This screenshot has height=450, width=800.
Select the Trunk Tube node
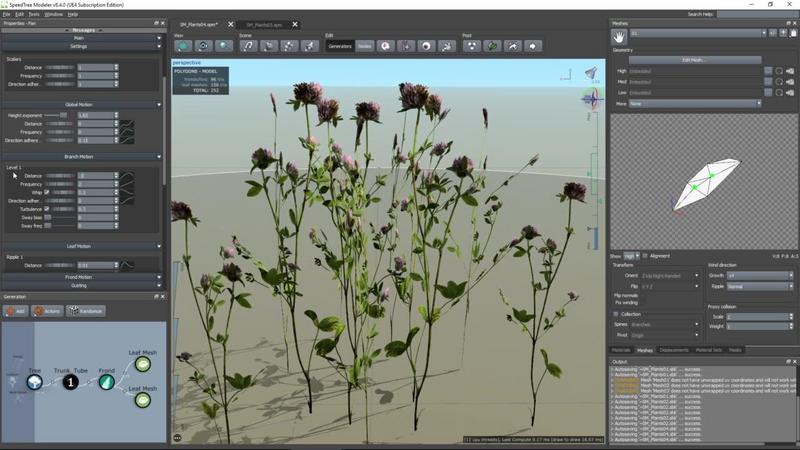tap(70, 382)
